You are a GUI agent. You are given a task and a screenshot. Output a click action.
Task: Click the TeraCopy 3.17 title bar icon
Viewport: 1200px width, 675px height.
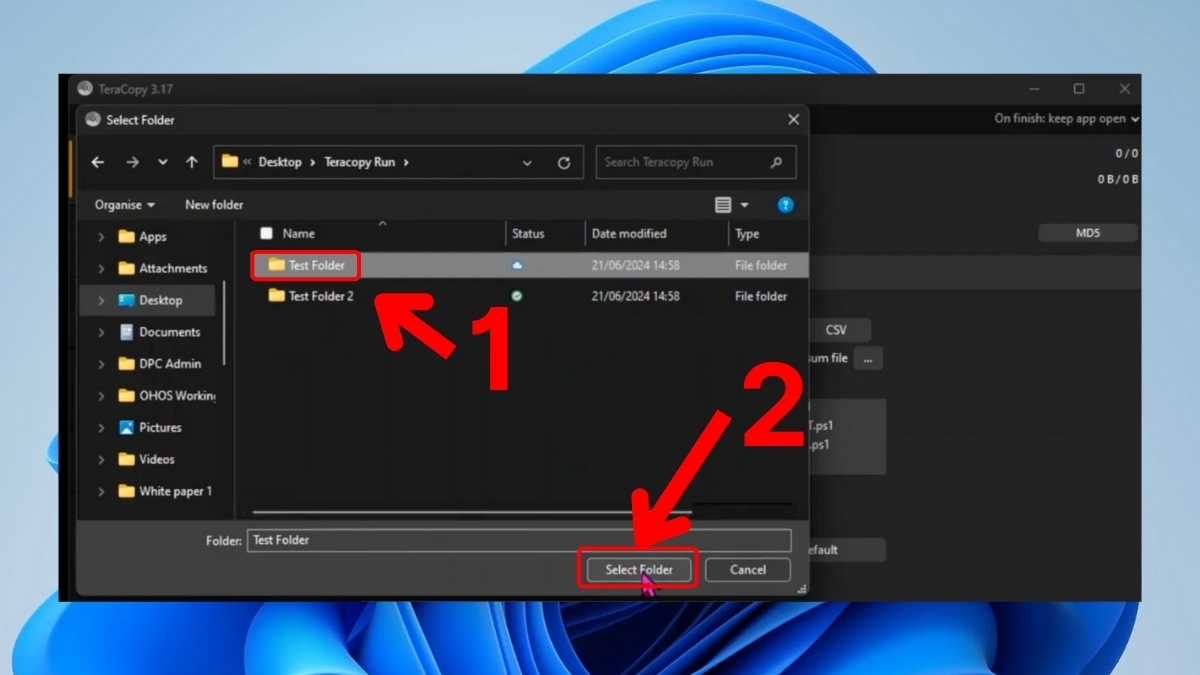pos(85,88)
